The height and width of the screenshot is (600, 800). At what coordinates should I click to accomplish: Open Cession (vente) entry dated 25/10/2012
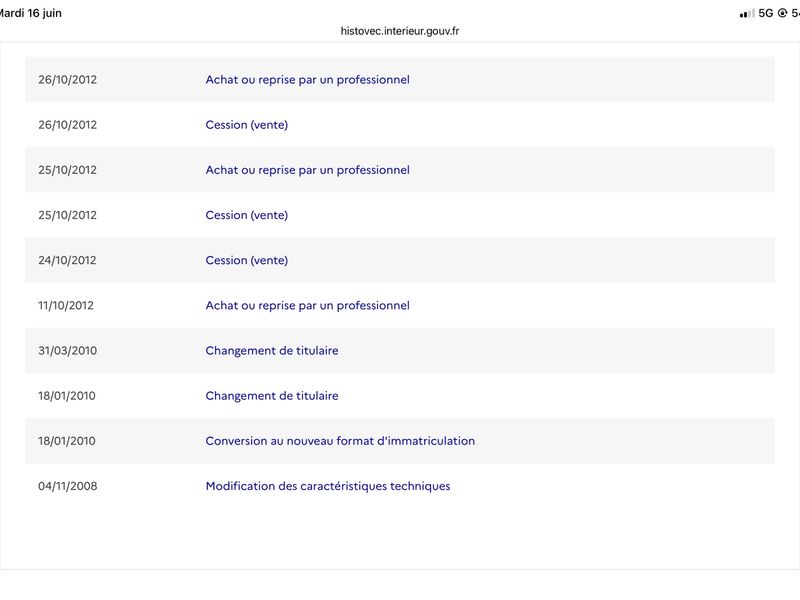tap(246, 215)
